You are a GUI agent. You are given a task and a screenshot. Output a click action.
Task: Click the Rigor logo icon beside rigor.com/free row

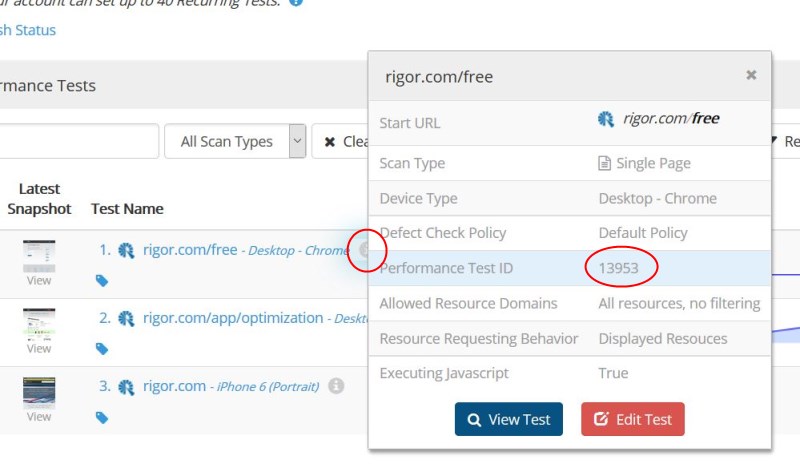126,250
